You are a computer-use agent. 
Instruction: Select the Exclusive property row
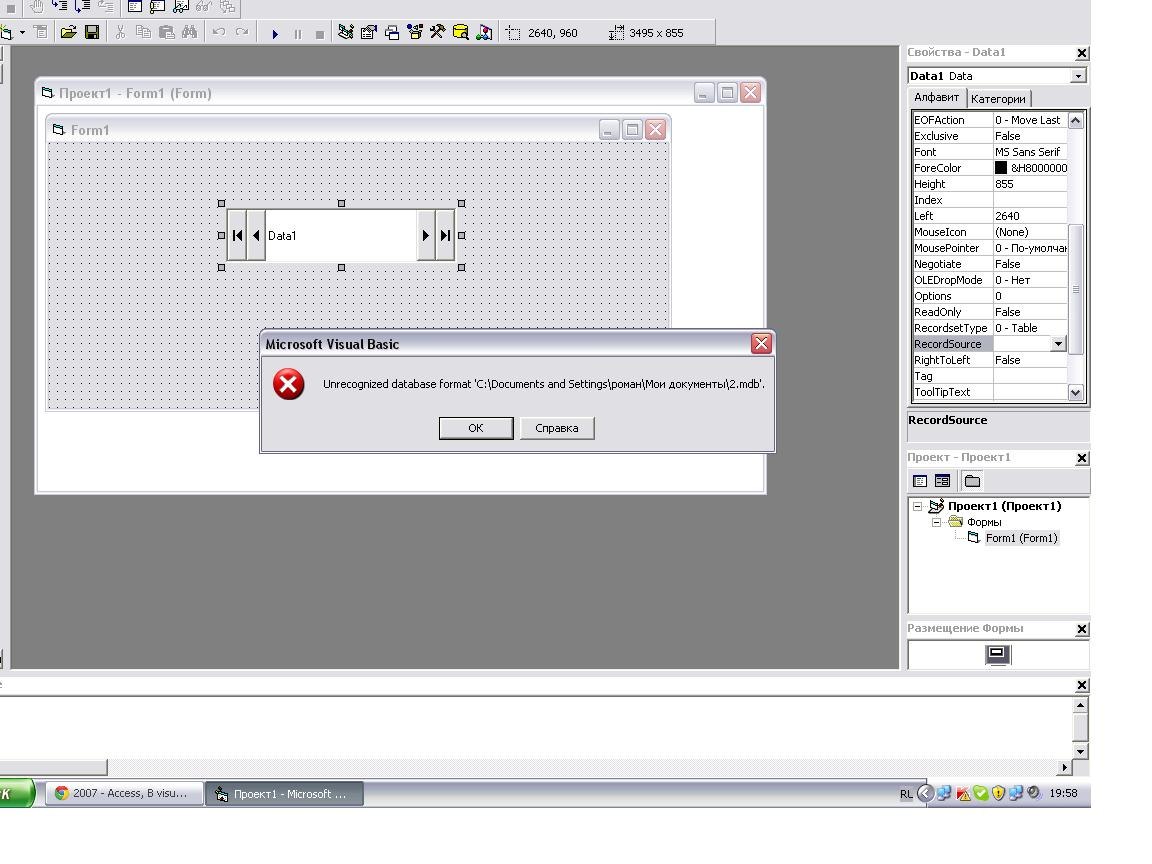990,136
